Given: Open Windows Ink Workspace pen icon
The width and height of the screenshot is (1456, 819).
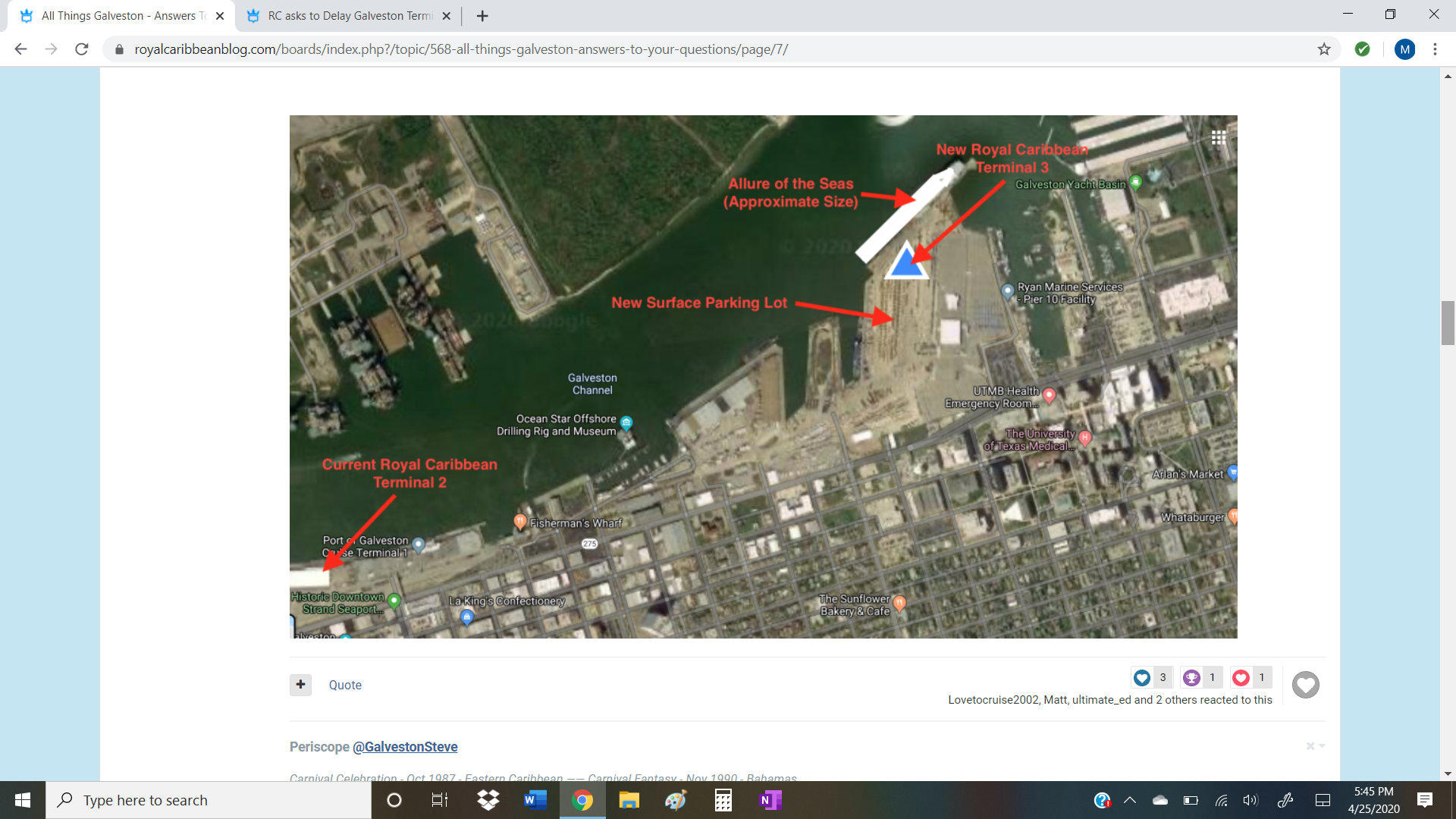Looking at the screenshot, I should [x=1285, y=800].
